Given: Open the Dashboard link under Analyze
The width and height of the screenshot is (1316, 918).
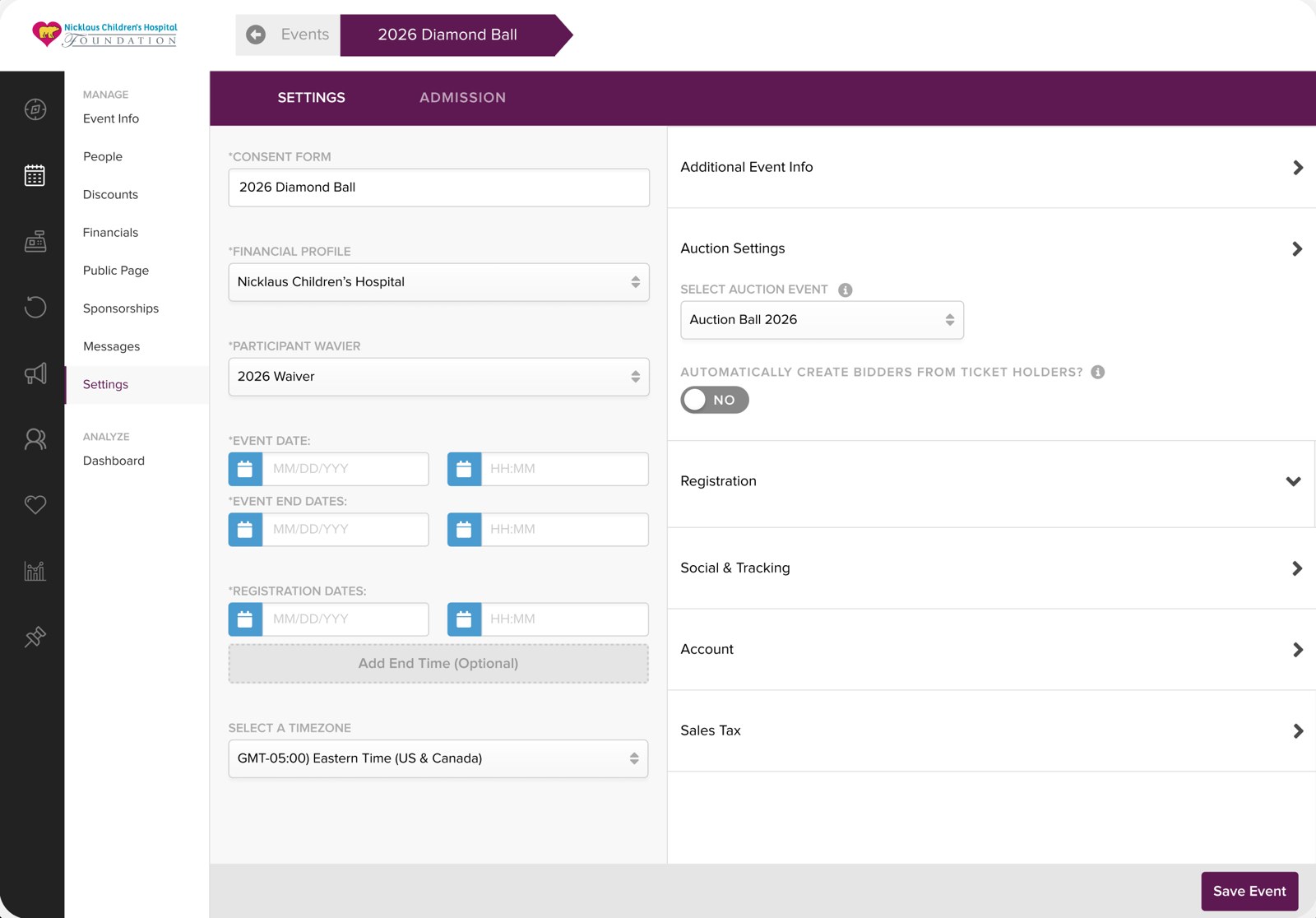Looking at the screenshot, I should 114,461.
